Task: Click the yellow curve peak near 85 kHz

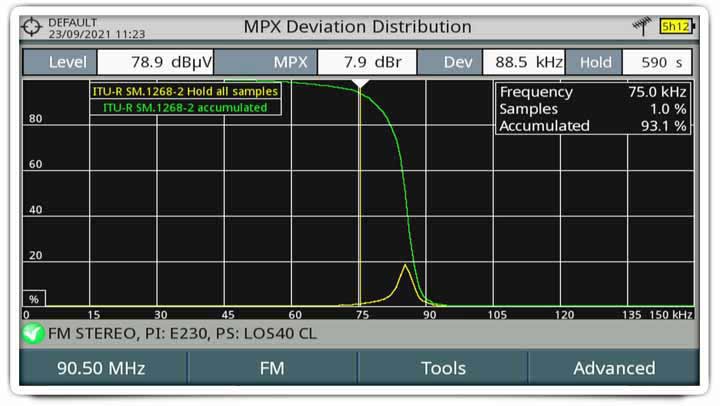Action: (405, 266)
